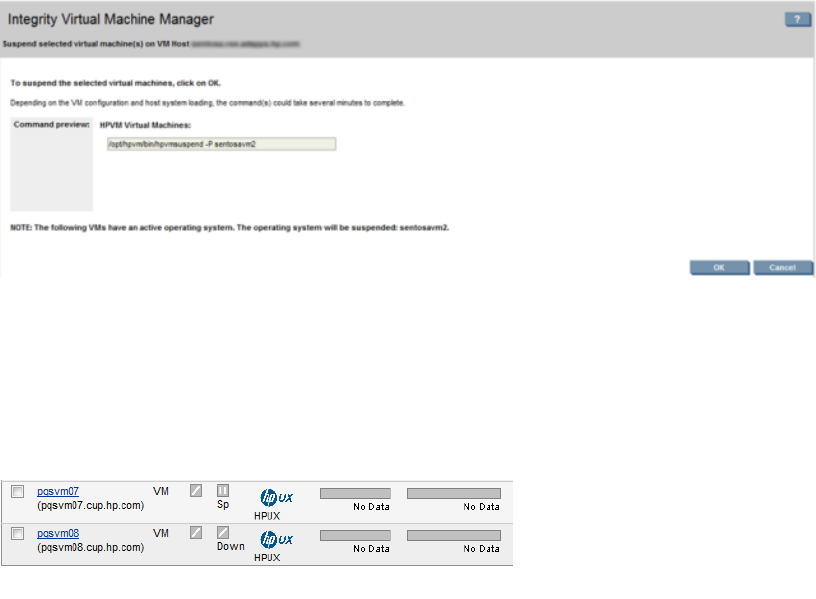Cancel the suspend operation
816x599 pixels.
point(783,268)
